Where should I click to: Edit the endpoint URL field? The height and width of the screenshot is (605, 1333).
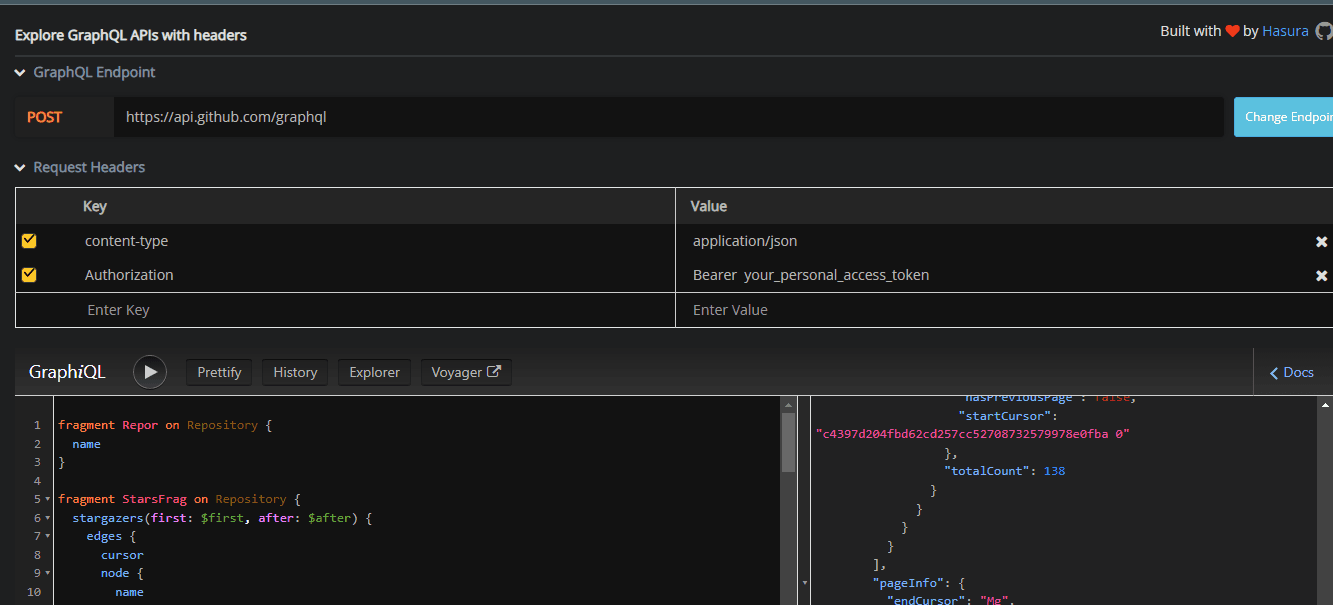[x=669, y=117]
